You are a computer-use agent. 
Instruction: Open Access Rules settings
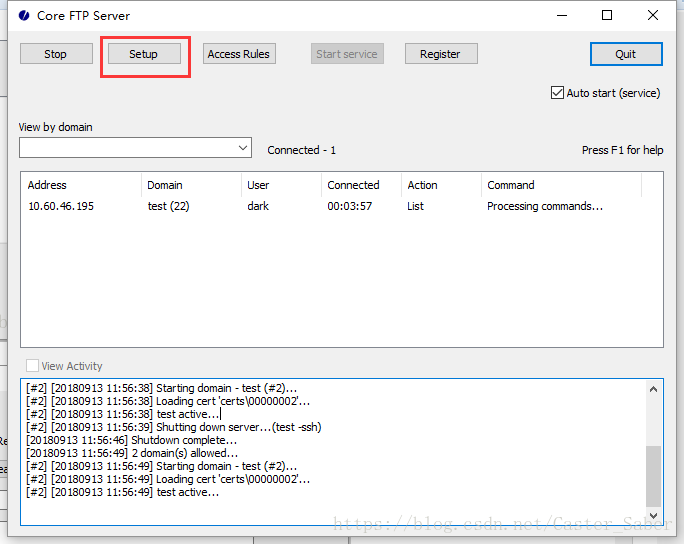(239, 54)
